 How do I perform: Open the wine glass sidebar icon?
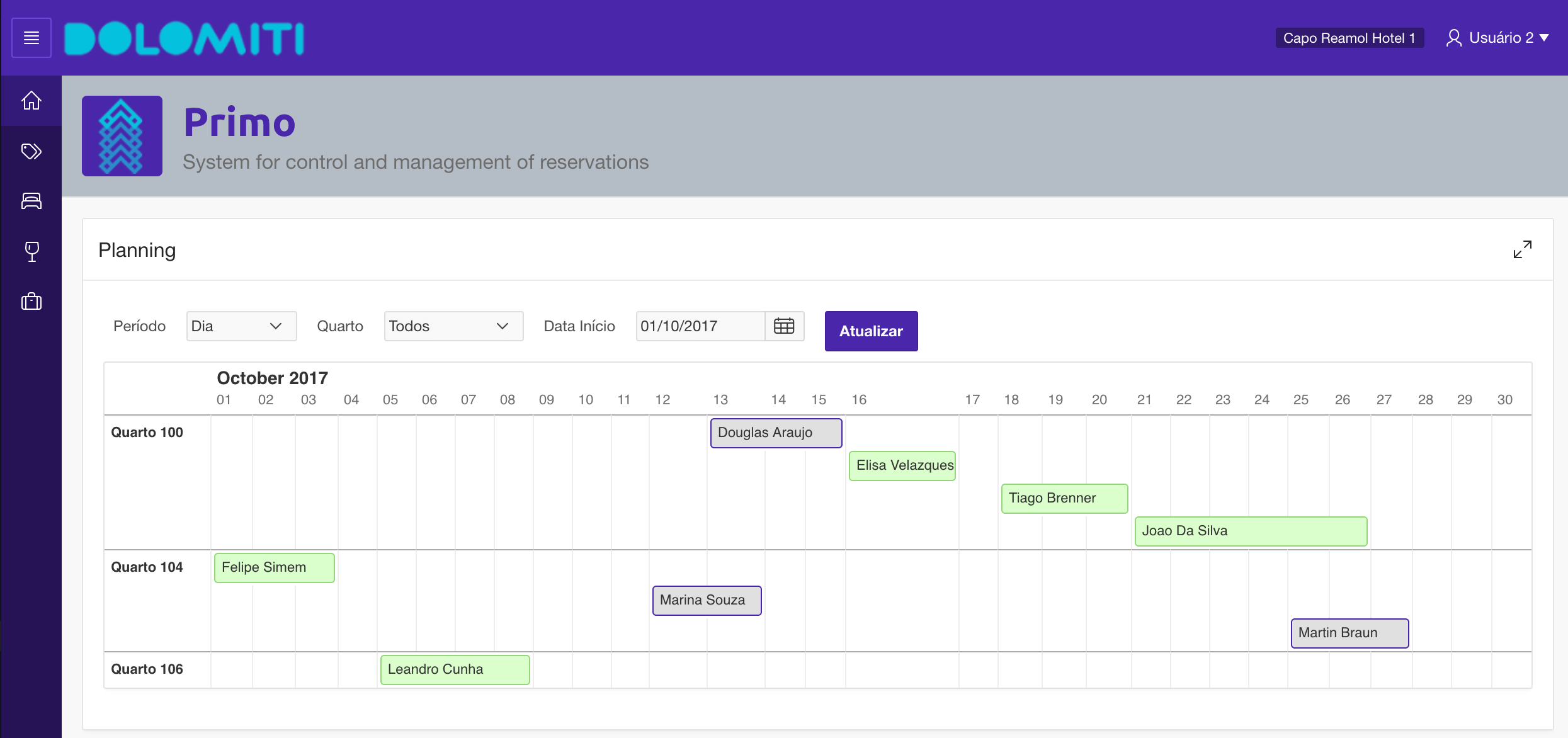click(31, 251)
